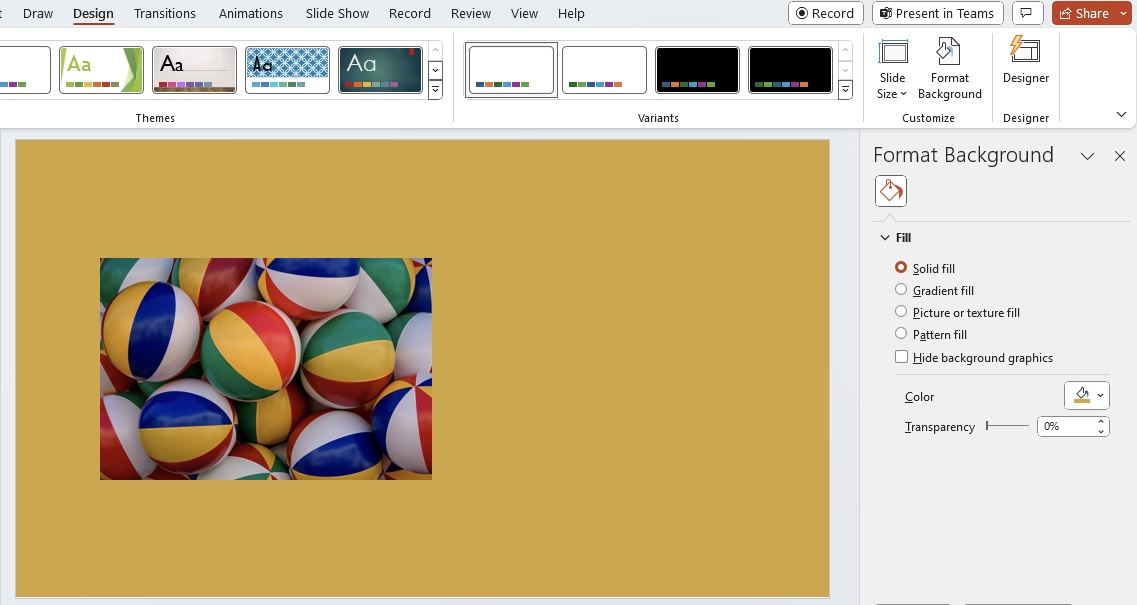
Task: Select the Fill paint bucket tab icon
Action: click(x=890, y=191)
